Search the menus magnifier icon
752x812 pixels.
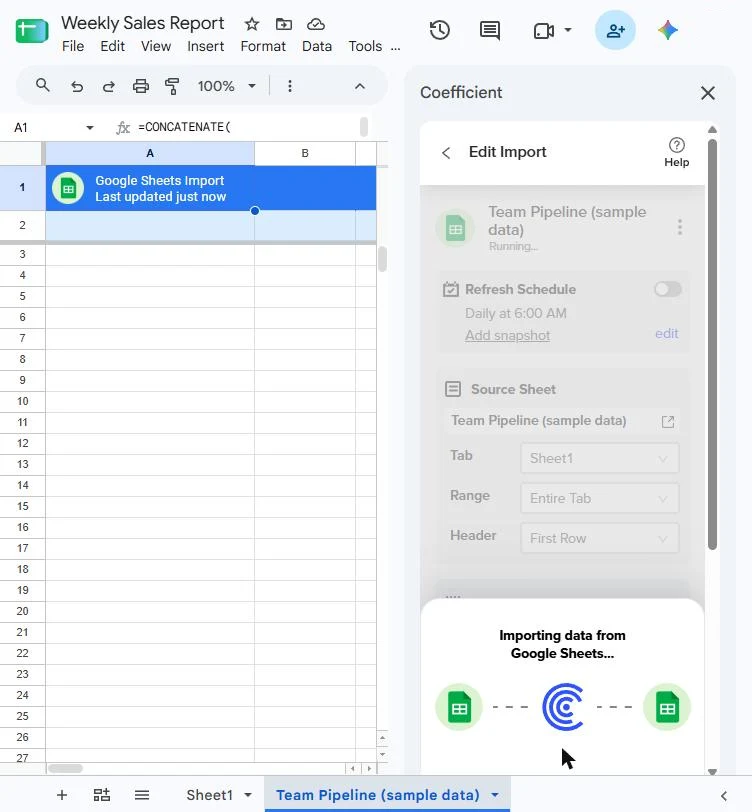coord(42,85)
